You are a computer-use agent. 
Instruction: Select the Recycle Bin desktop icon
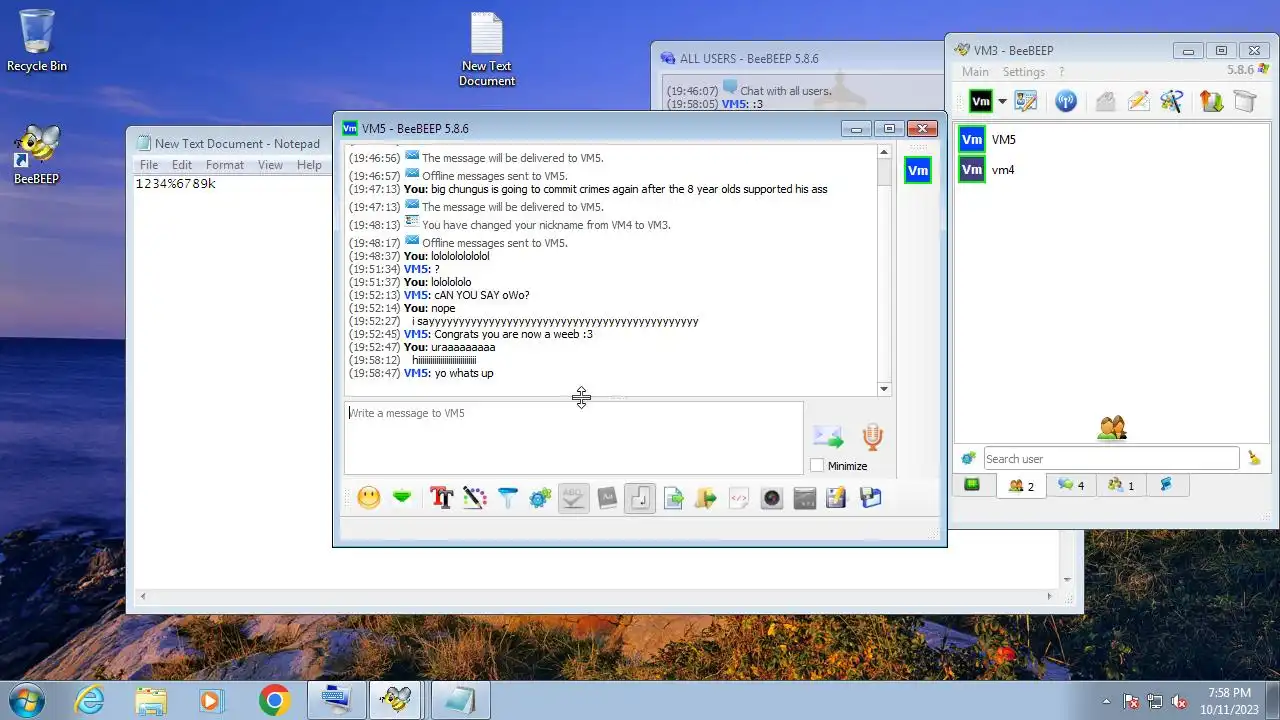pos(37,41)
